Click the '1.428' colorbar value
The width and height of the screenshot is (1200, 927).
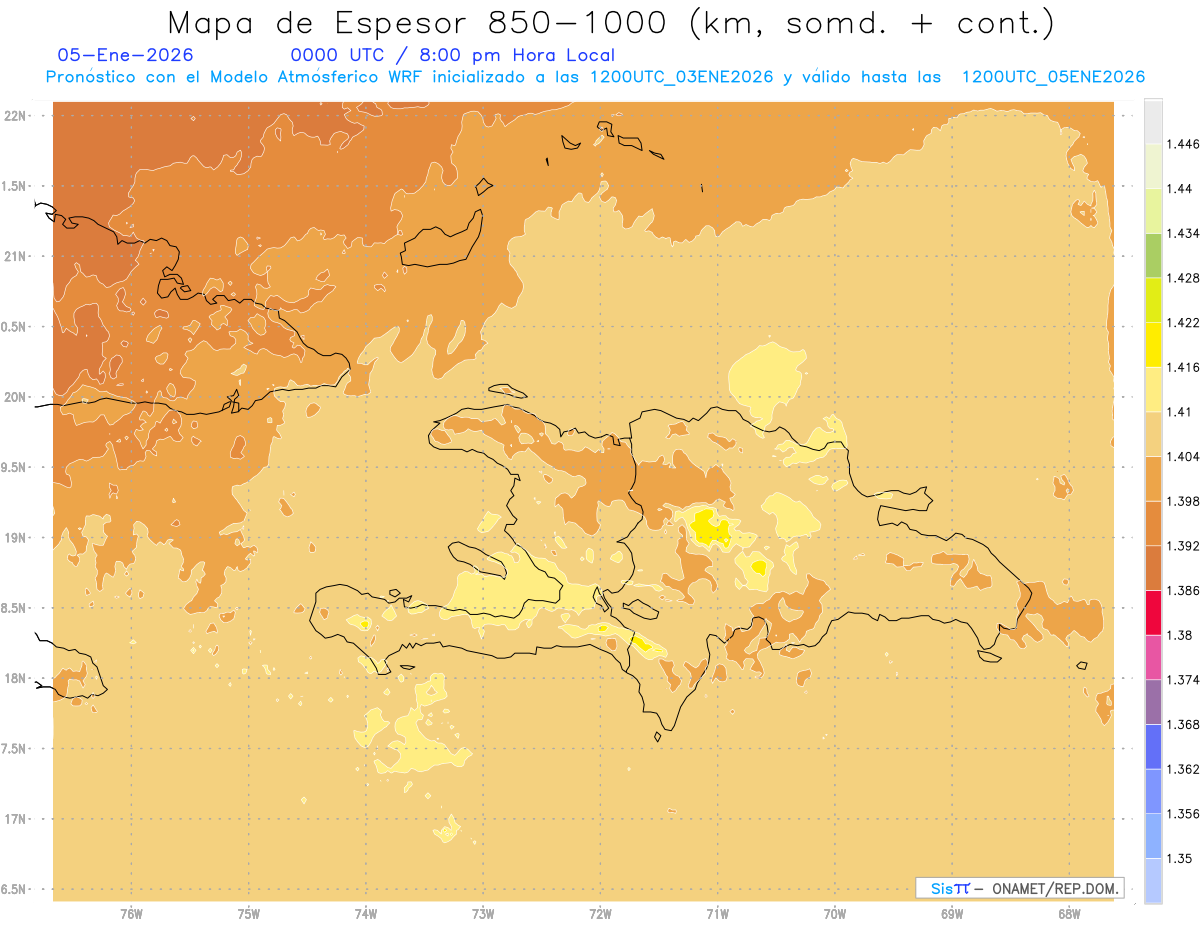1183,278
